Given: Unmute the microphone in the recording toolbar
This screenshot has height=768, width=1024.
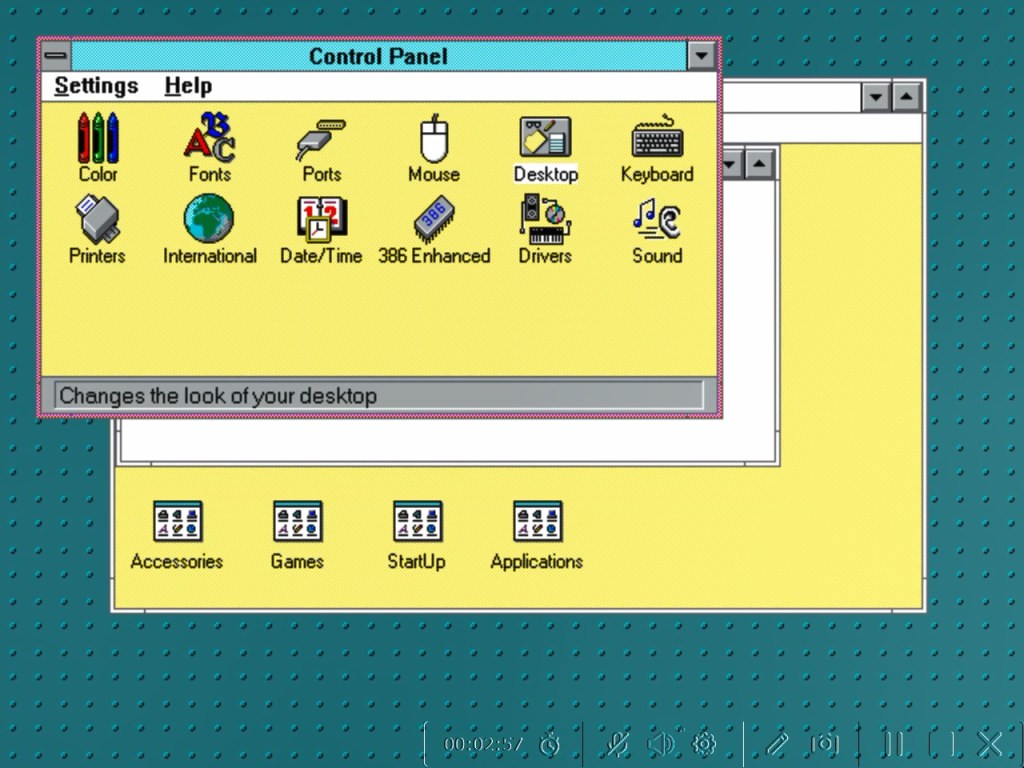Looking at the screenshot, I should 617,744.
